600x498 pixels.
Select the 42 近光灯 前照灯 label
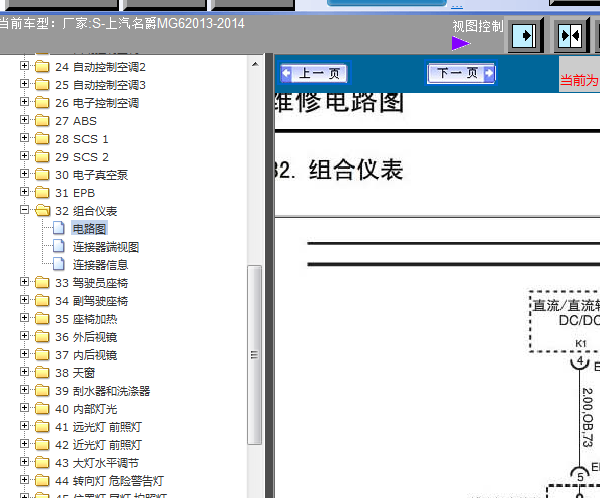click(x=99, y=445)
